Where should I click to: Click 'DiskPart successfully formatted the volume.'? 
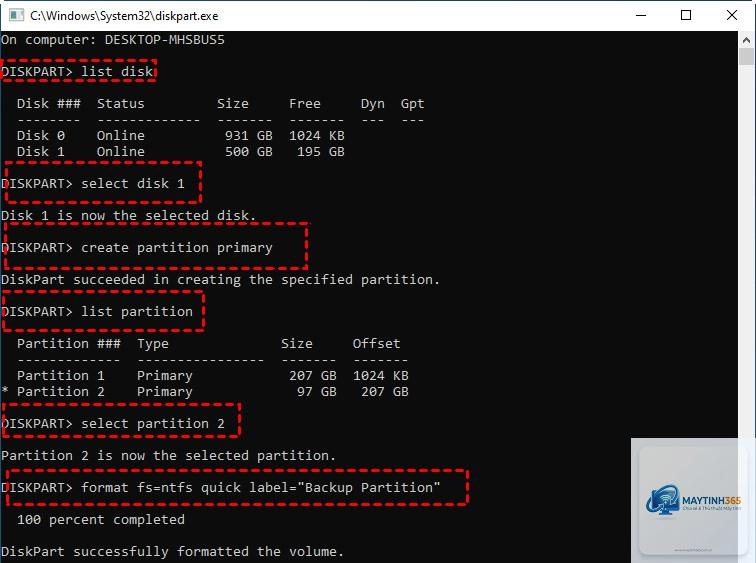point(172,551)
